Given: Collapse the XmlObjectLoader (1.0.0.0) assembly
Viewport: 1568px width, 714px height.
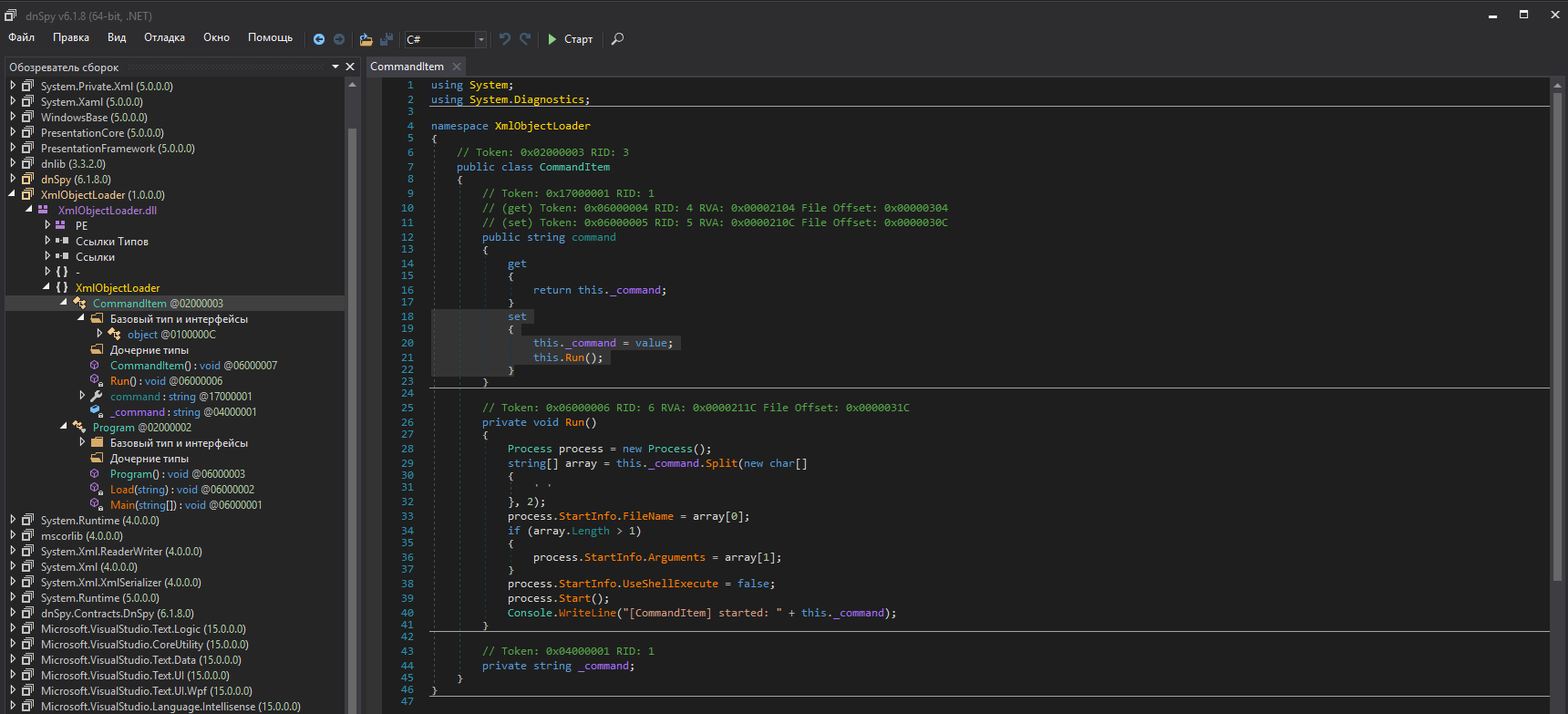Looking at the screenshot, I should point(13,194).
